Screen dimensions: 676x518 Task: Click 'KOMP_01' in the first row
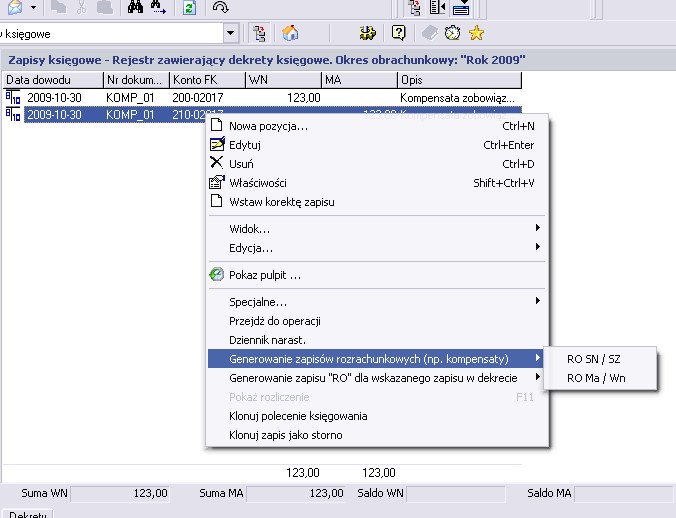click(130, 98)
